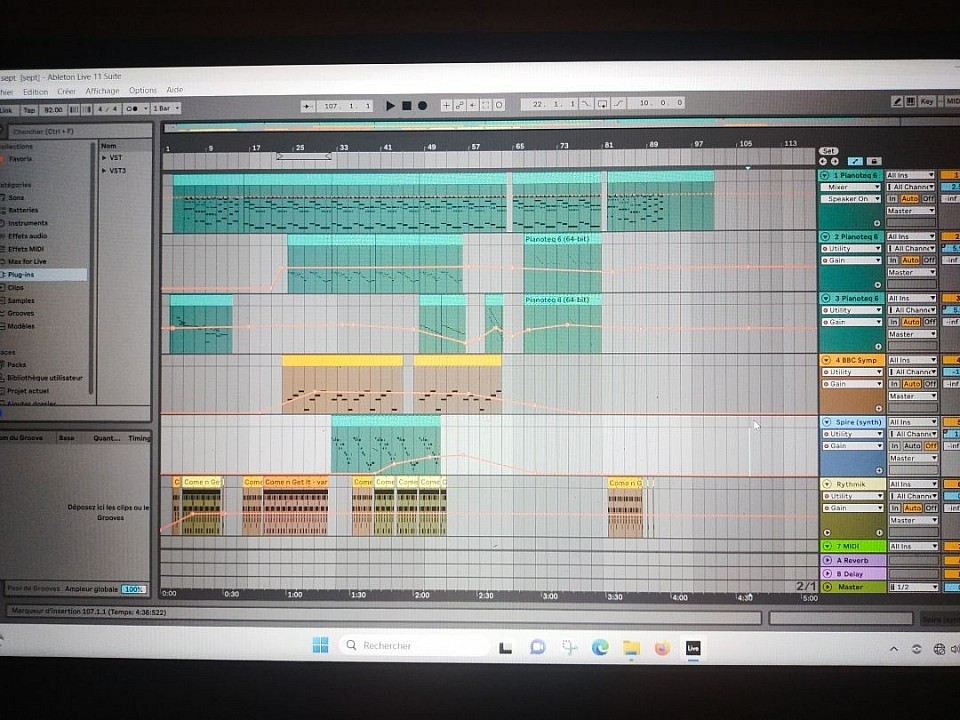Unfold the 1 Pianoteq 6 track arrow
960x720 pixels.
[826, 175]
